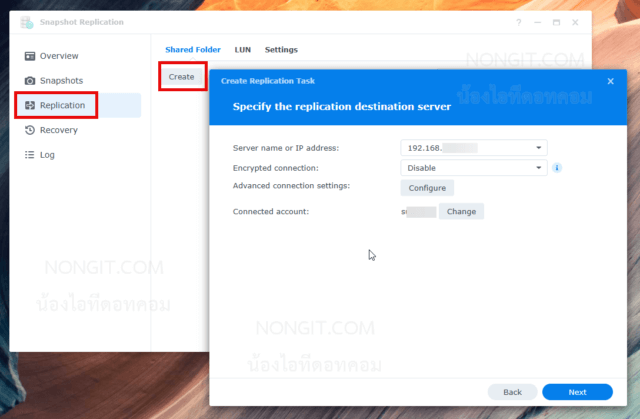640x419 pixels.
Task: Click the Recovery clock icon
Action: tap(30, 130)
